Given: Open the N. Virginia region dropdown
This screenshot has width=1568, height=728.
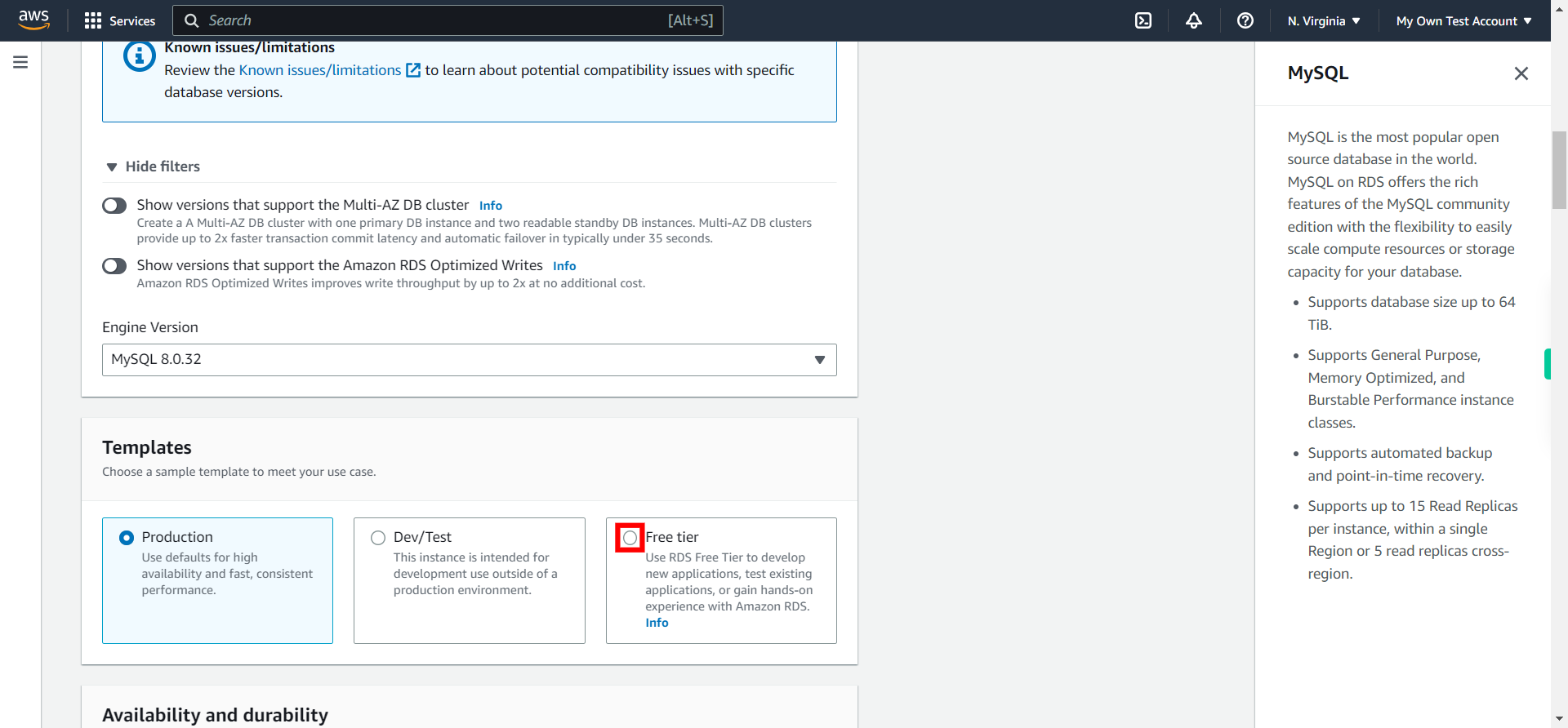Looking at the screenshot, I should (x=1323, y=20).
